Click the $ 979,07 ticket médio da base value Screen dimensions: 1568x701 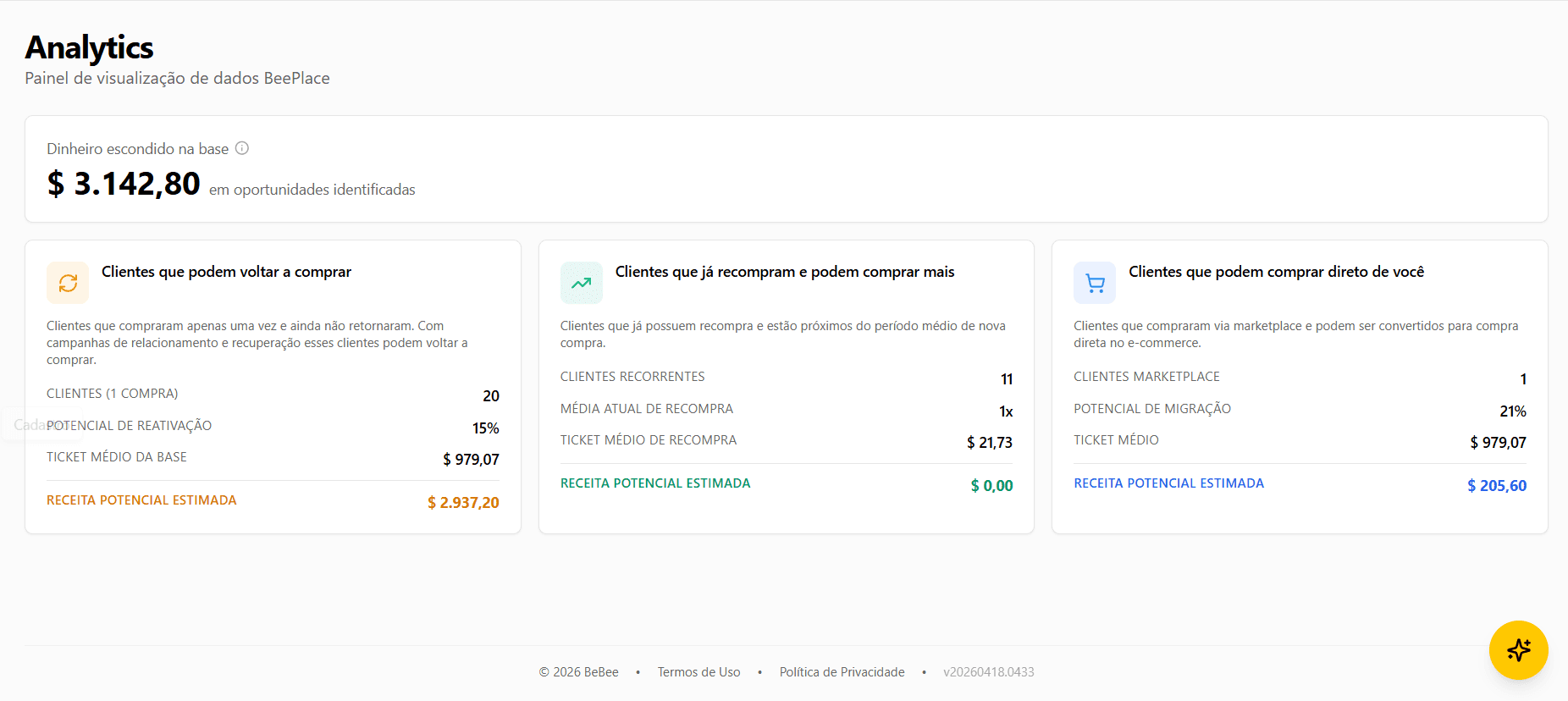(x=471, y=460)
